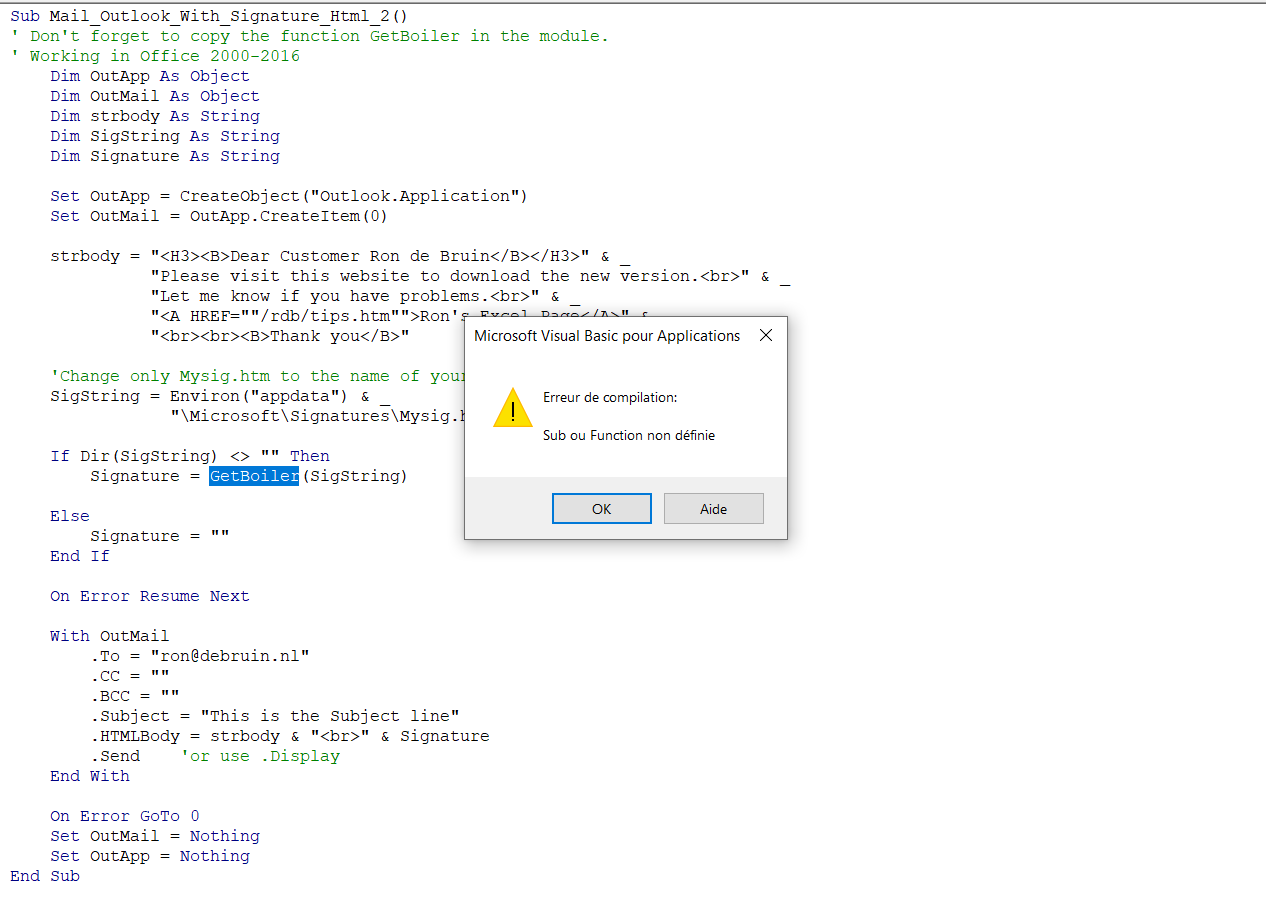The width and height of the screenshot is (1266, 897).
Task: Click the "Dim Signature As String" line
Action: pos(165,156)
